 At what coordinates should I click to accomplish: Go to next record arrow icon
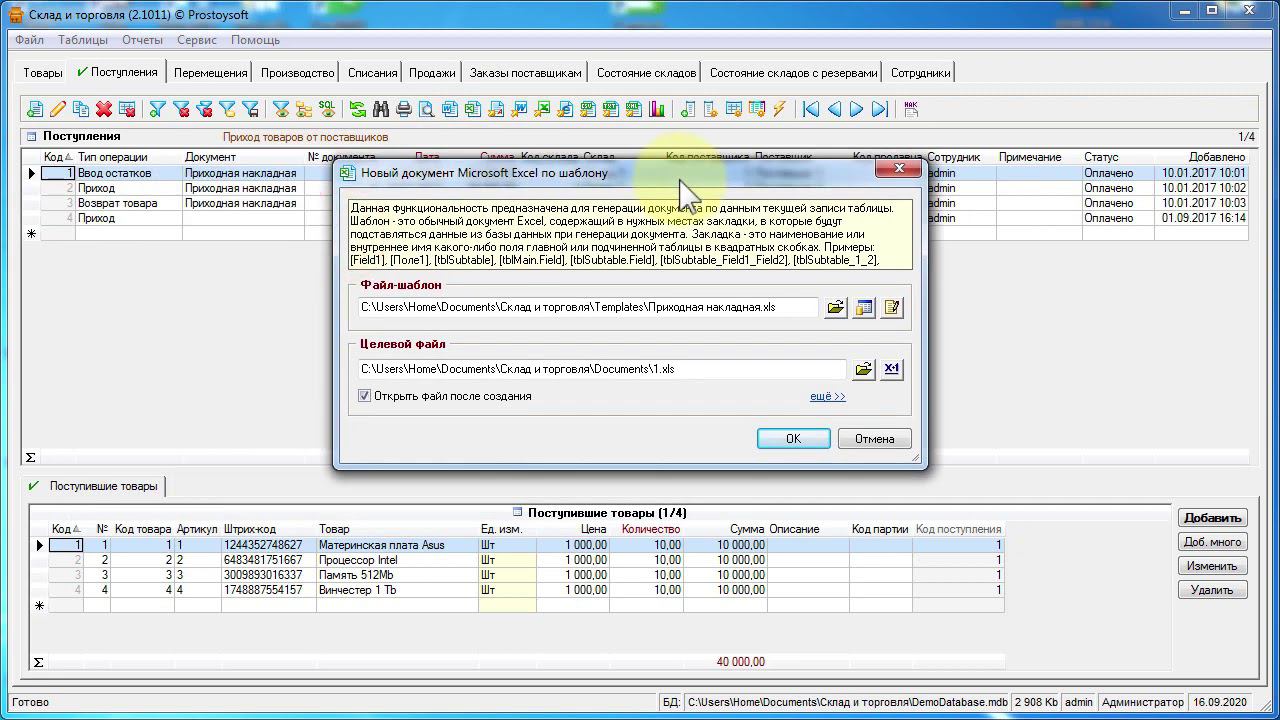tap(857, 109)
